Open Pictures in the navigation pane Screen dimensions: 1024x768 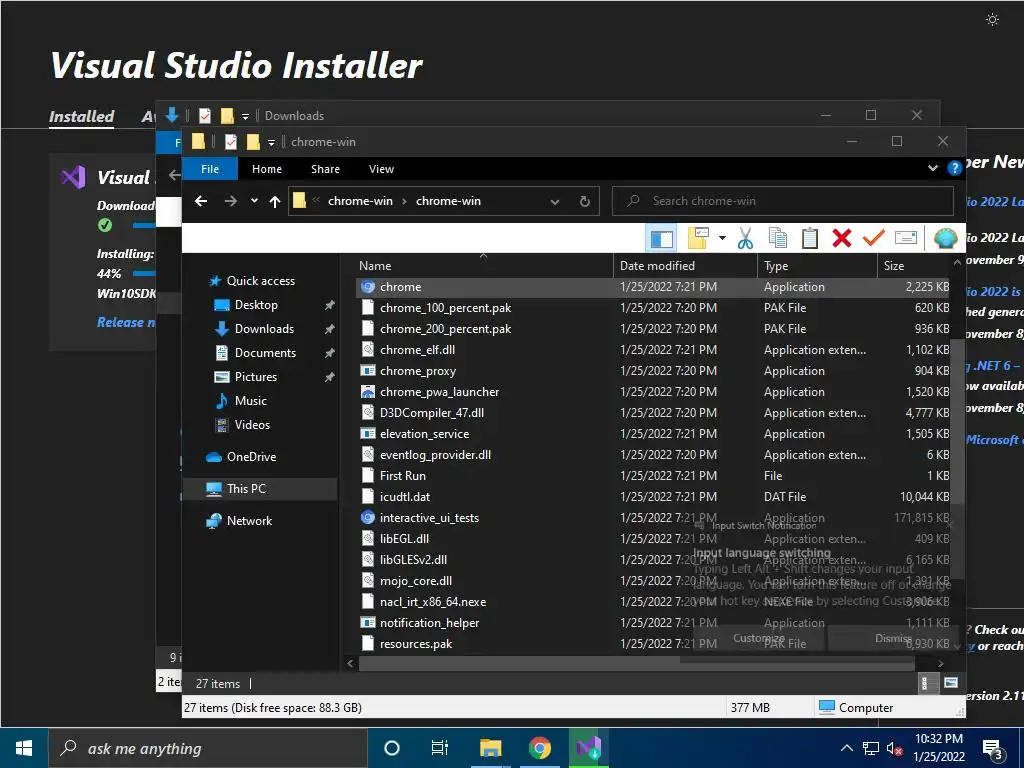tap(255, 377)
